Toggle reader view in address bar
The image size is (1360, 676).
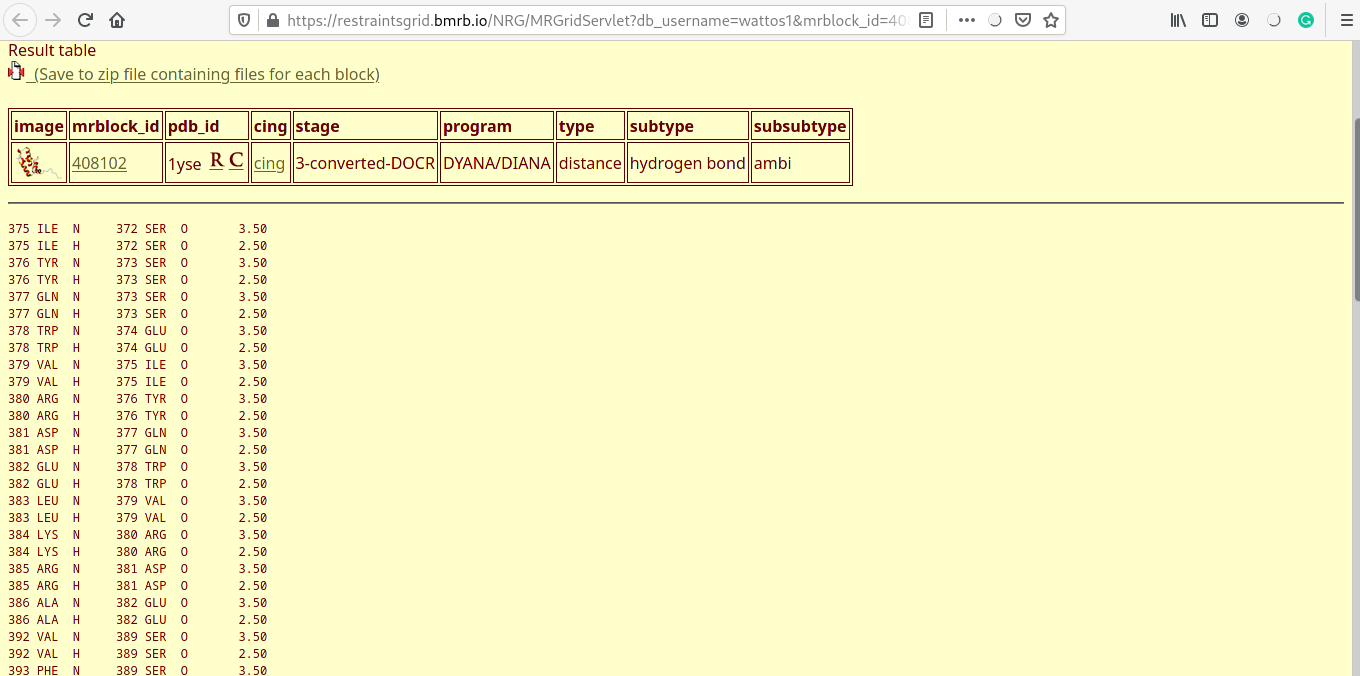(926, 20)
